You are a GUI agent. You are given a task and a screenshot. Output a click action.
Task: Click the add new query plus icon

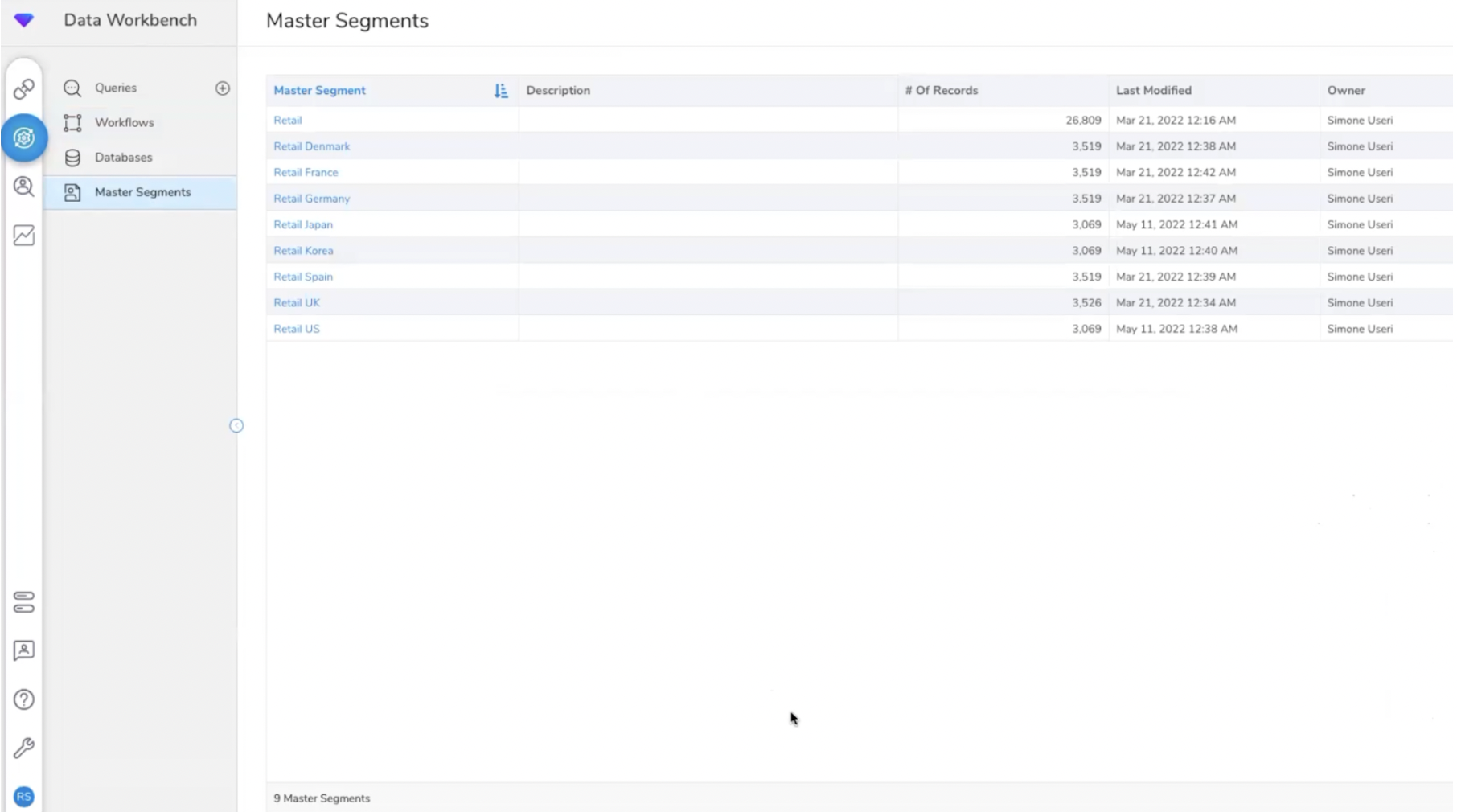click(x=223, y=88)
